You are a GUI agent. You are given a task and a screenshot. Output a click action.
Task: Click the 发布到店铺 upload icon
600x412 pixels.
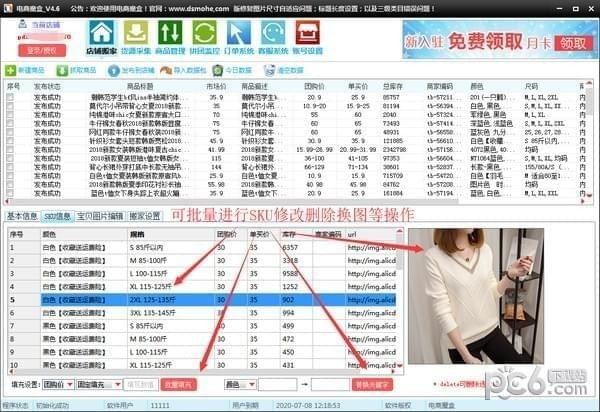114,70
